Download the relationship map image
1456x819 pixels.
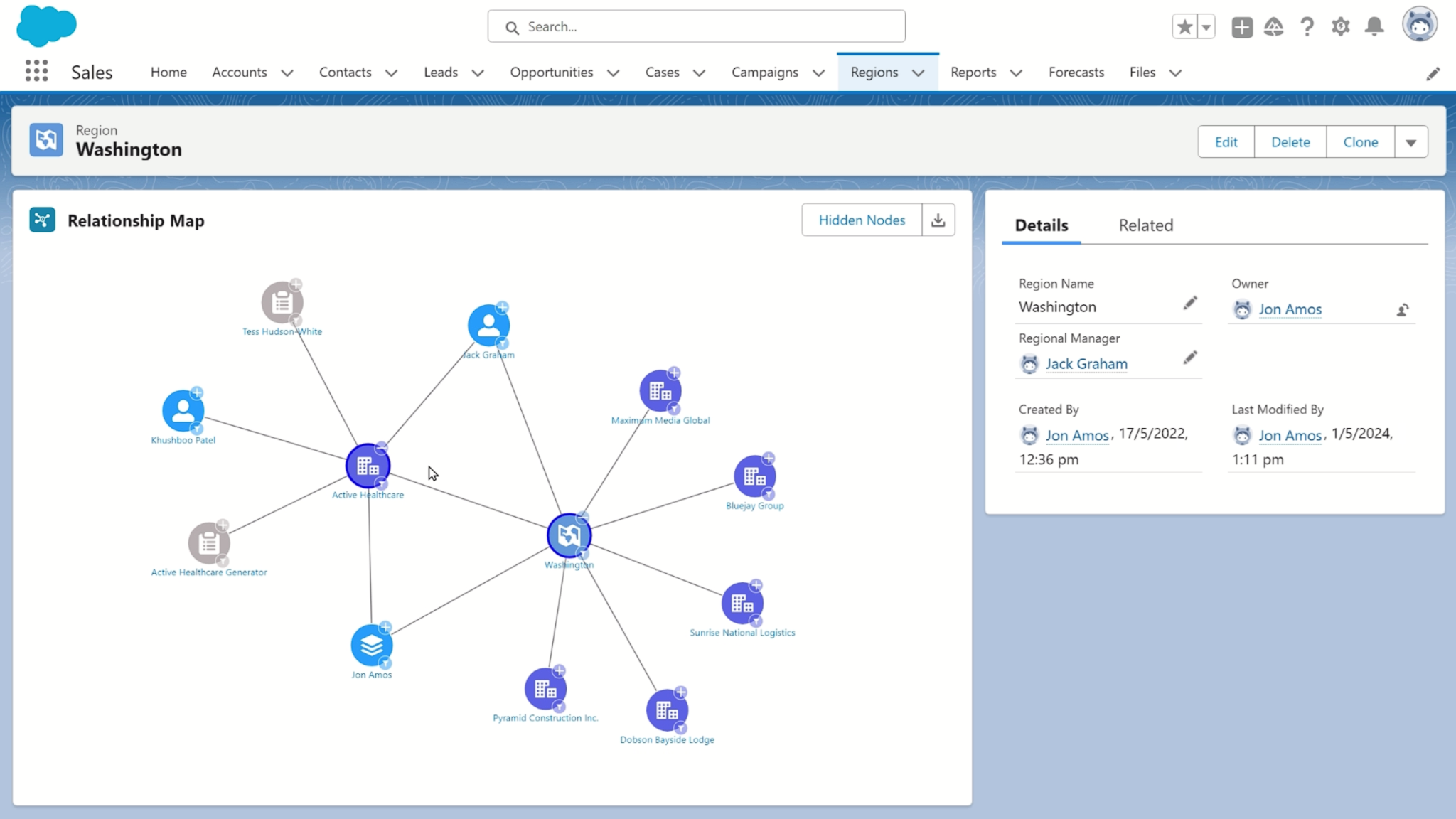click(x=938, y=220)
